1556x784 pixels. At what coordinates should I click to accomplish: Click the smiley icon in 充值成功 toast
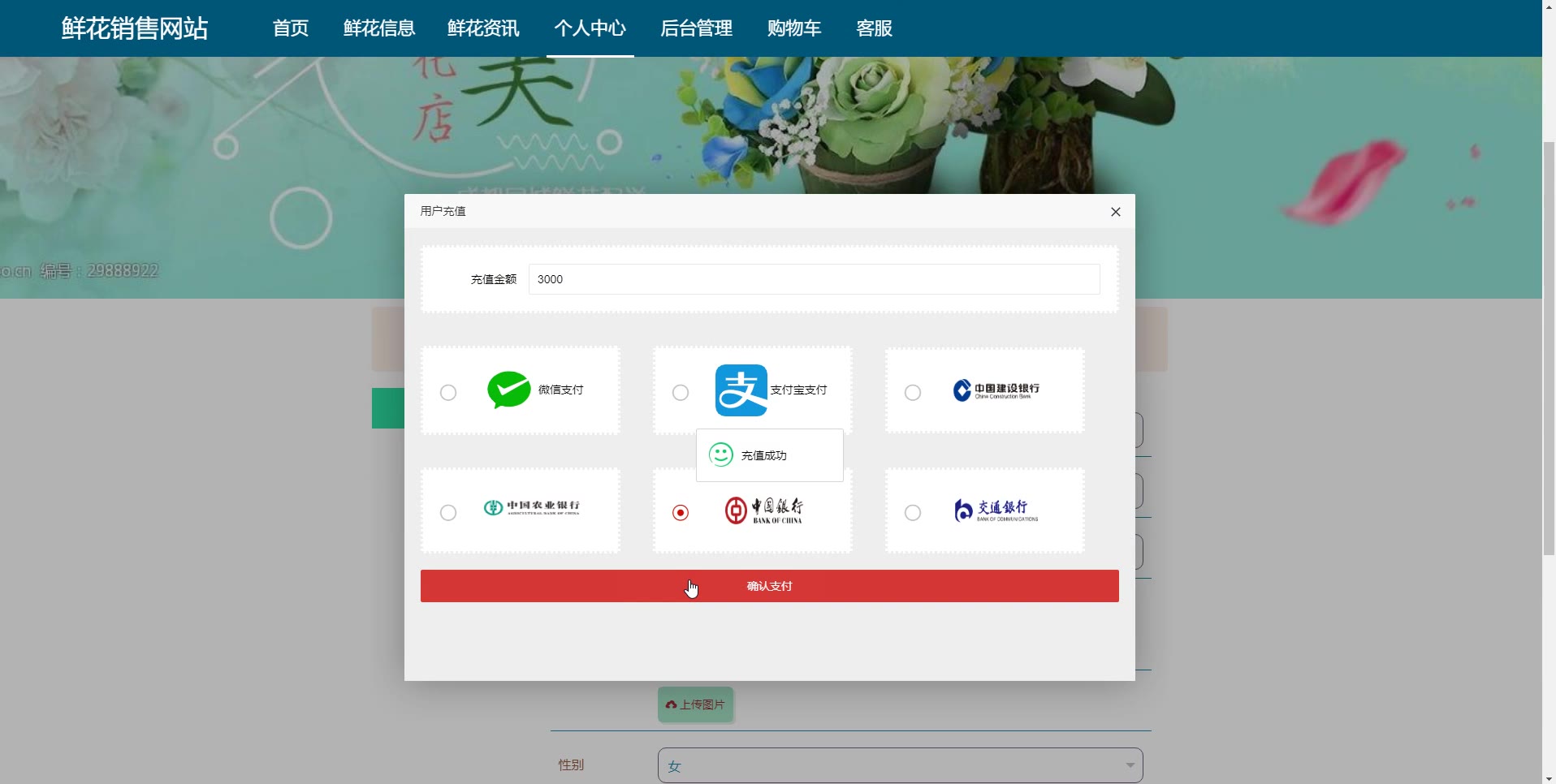coord(721,454)
